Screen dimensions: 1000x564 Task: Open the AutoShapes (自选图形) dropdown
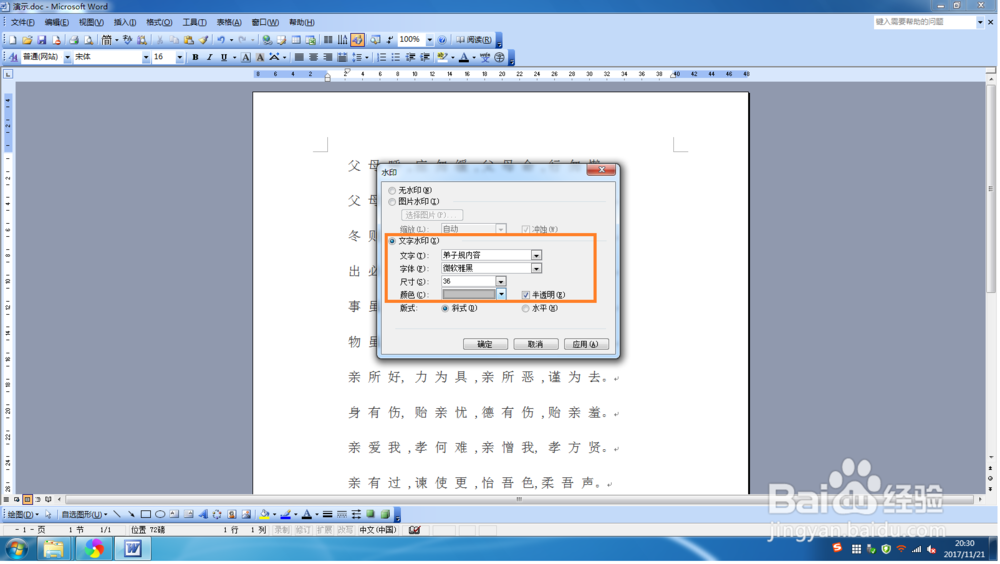84,514
